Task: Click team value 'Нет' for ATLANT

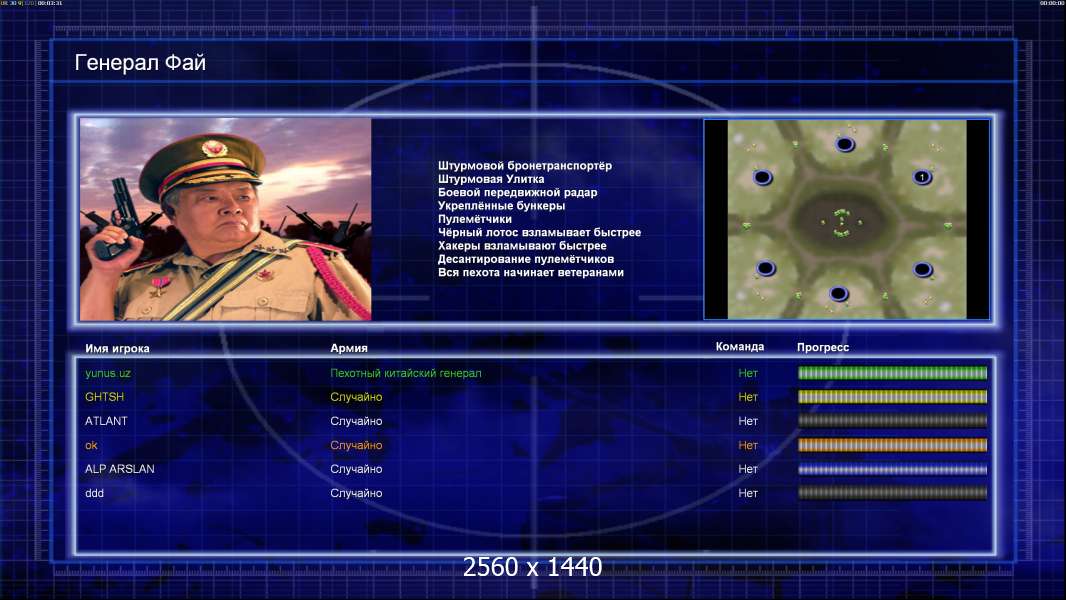Action: pos(748,421)
